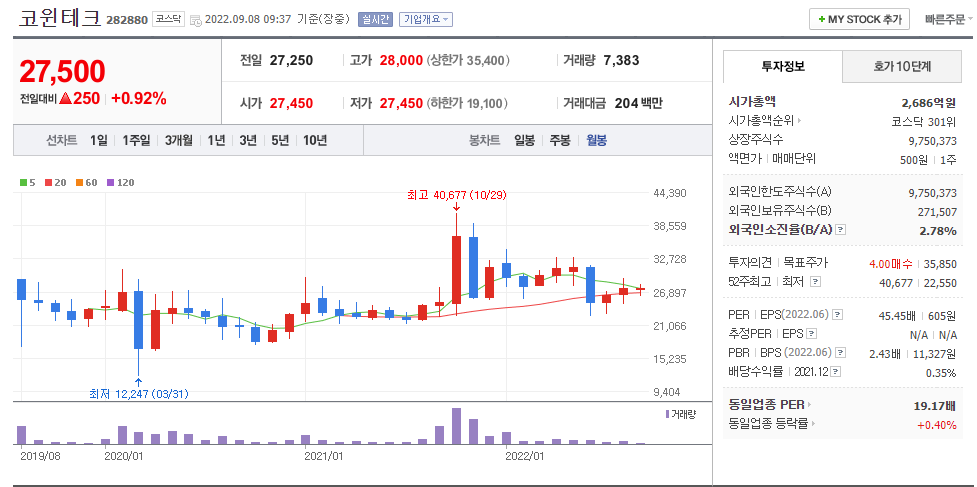
Task: Click 목표주가 value 35,850
Action: [x=940, y=263]
